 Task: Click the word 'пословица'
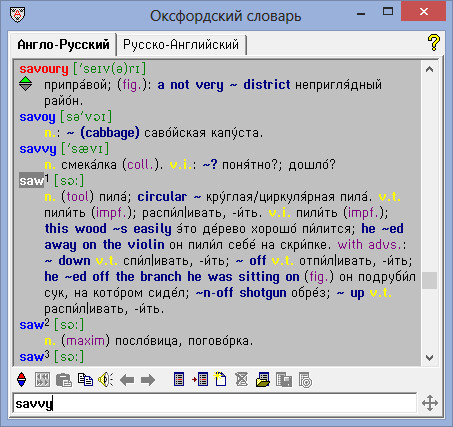(x=146, y=341)
